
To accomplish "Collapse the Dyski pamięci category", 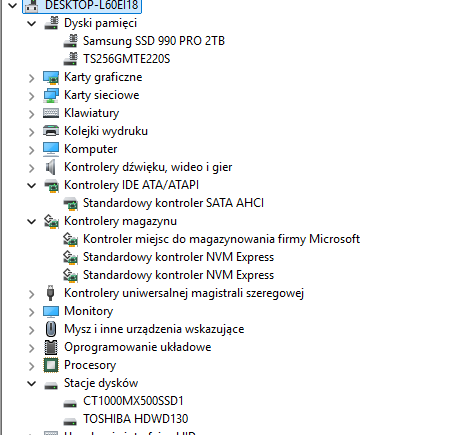I will pos(31,24).
